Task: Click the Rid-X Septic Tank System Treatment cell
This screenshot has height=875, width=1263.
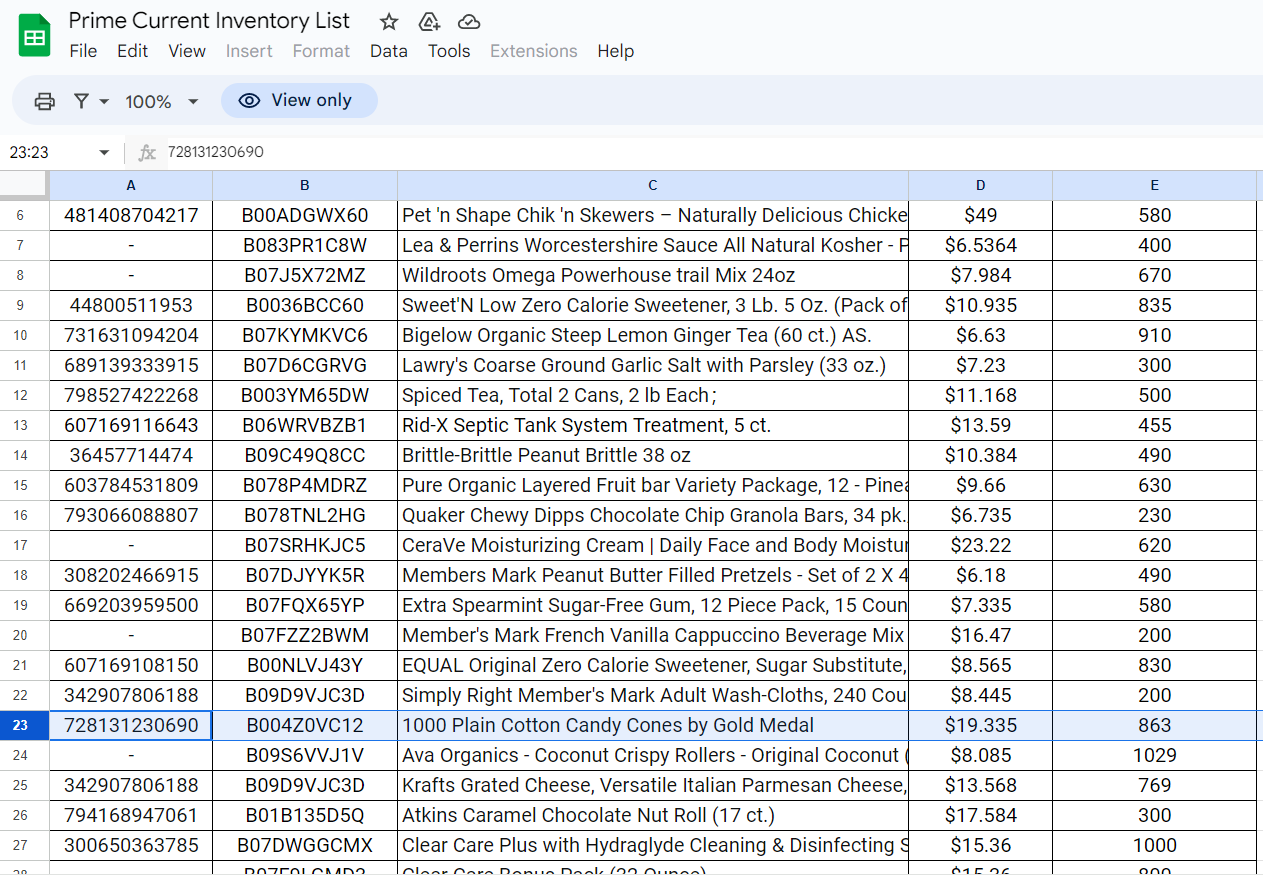Action: pyautogui.click(x=653, y=425)
